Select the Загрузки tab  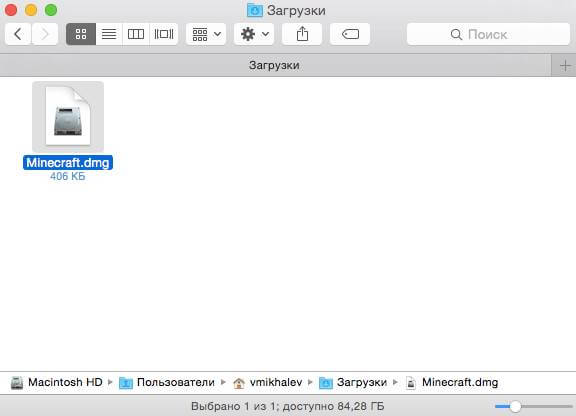click(x=275, y=65)
